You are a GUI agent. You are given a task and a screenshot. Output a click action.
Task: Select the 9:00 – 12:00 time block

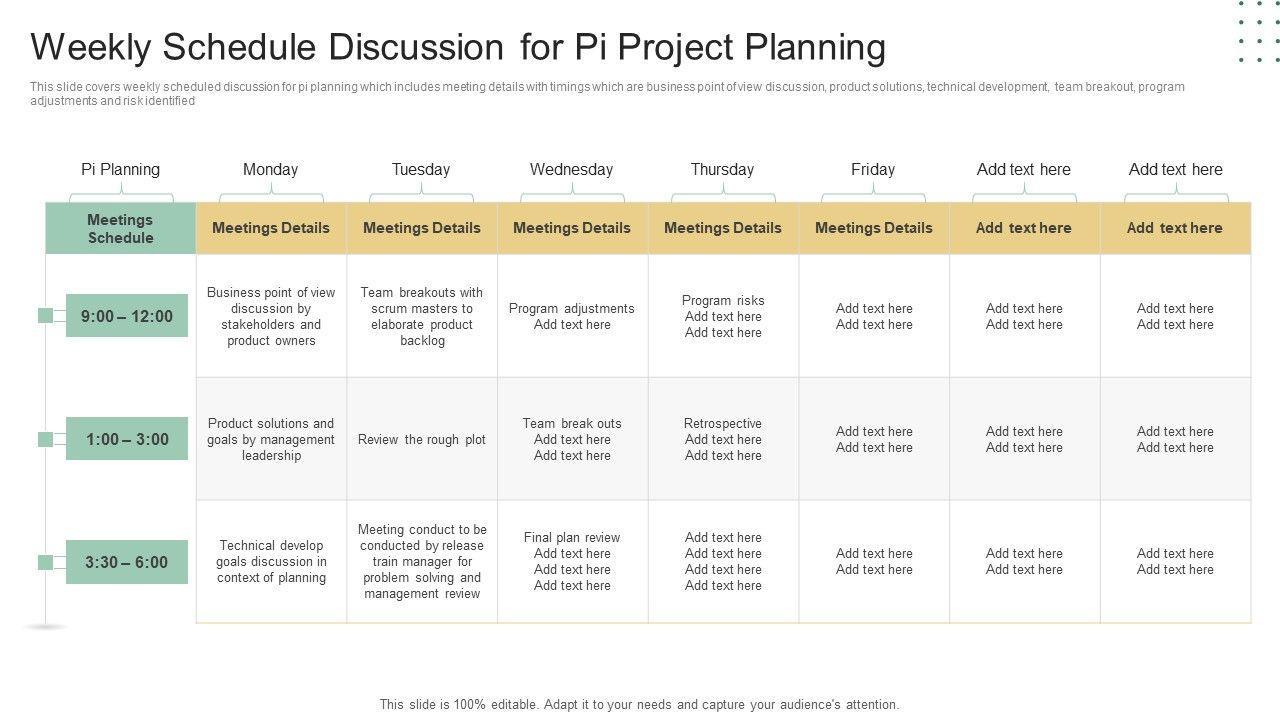(x=127, y=316)
